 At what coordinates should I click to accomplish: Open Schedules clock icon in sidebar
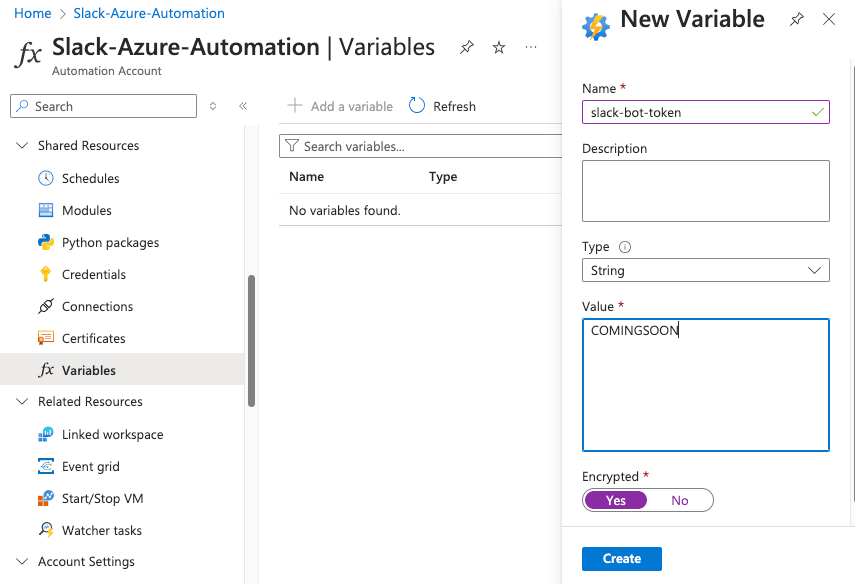click(x=46, y=178)
